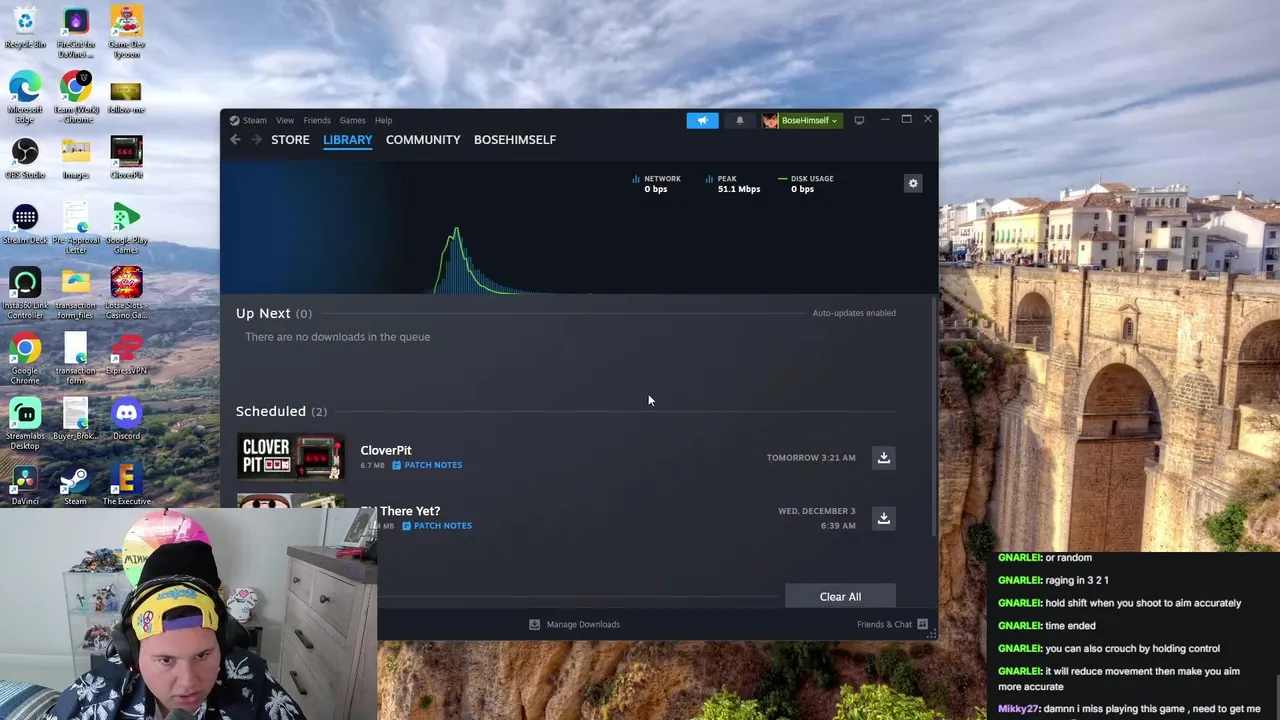Open Steam notifications bell
The width and height of the screenshot is (1280, 720).
point(740,120)
